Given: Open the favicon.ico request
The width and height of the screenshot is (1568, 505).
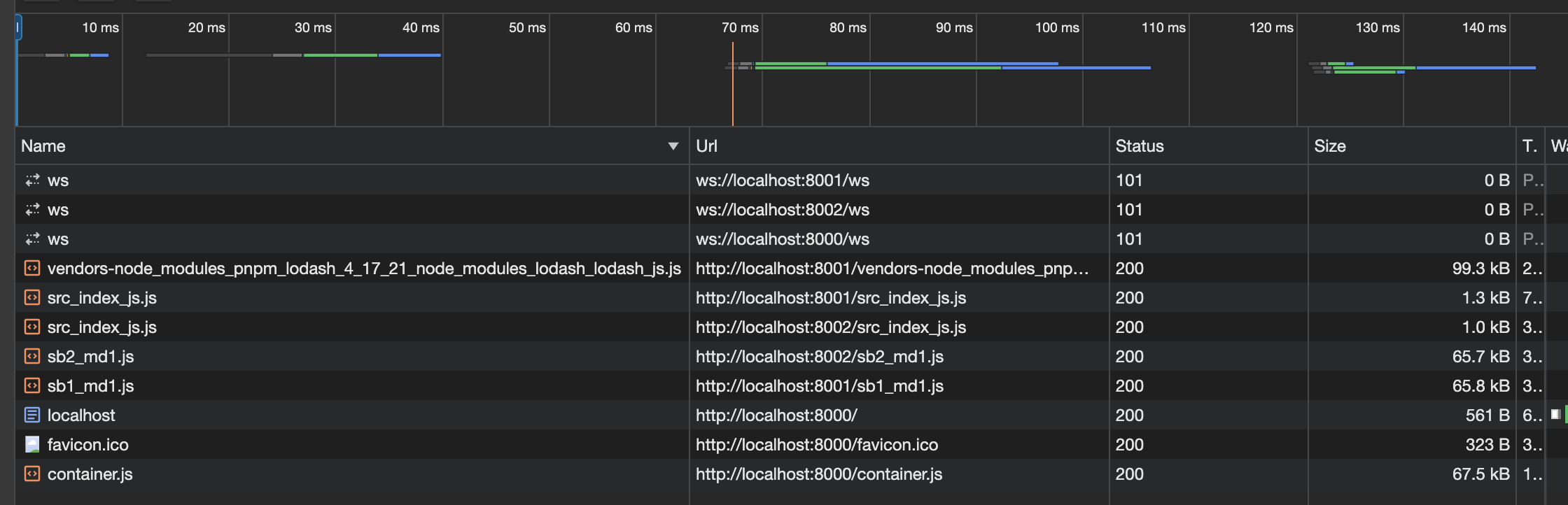Looking at the screenshot, I should coord(88,445).
